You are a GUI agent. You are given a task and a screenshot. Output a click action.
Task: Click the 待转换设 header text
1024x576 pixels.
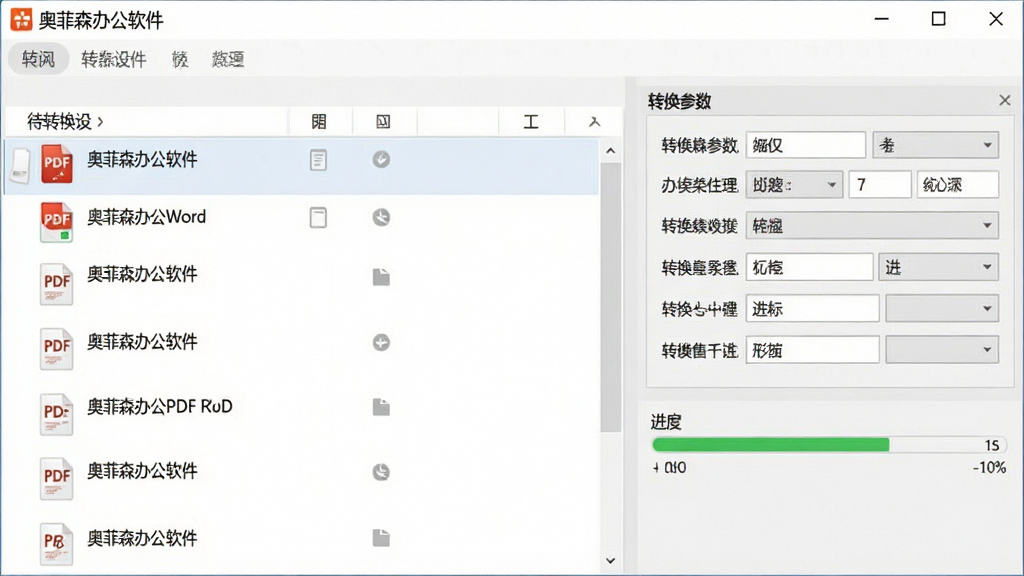pyautogui.click(x=59, y=121)
